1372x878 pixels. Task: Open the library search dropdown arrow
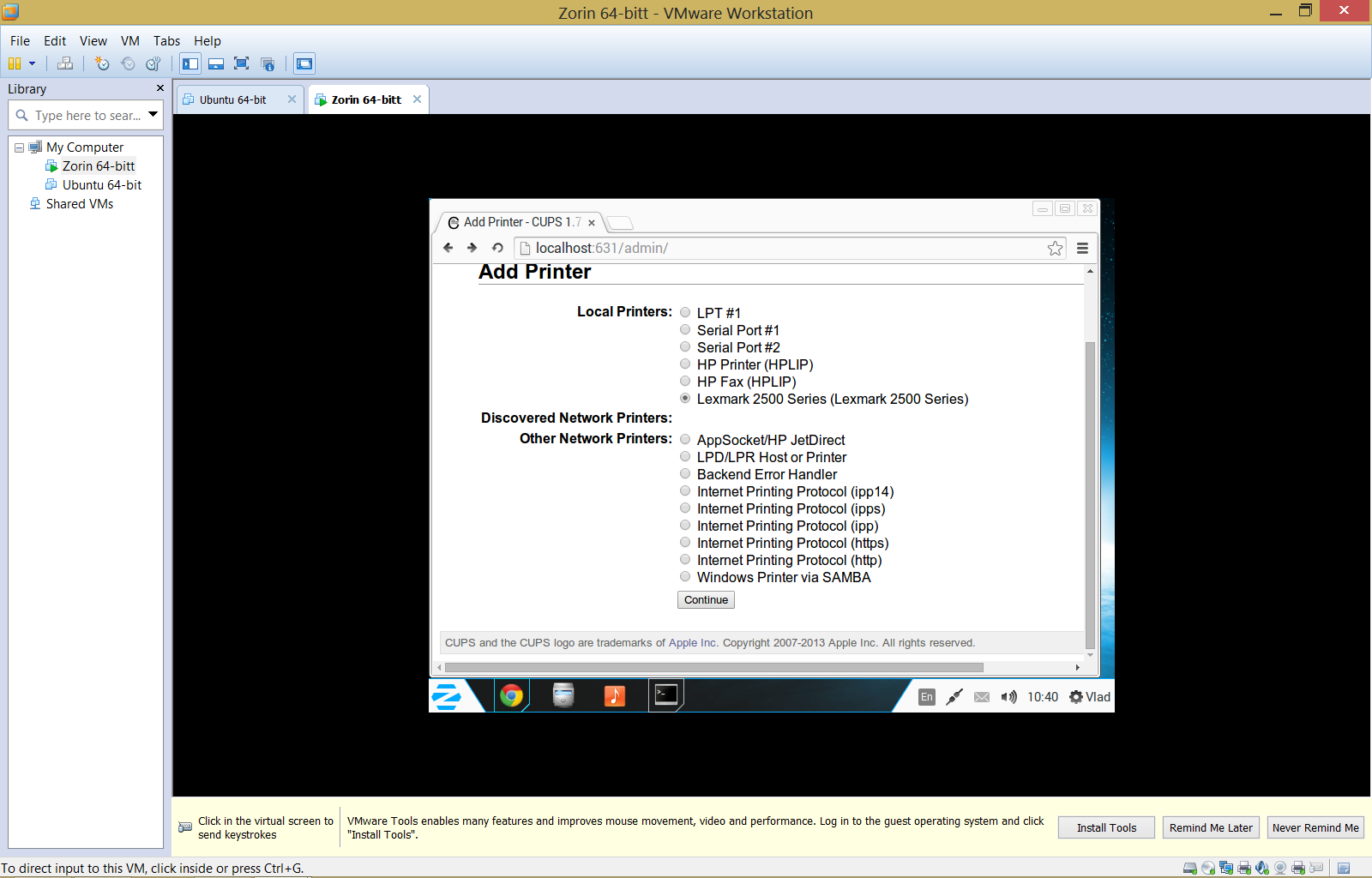153,114
